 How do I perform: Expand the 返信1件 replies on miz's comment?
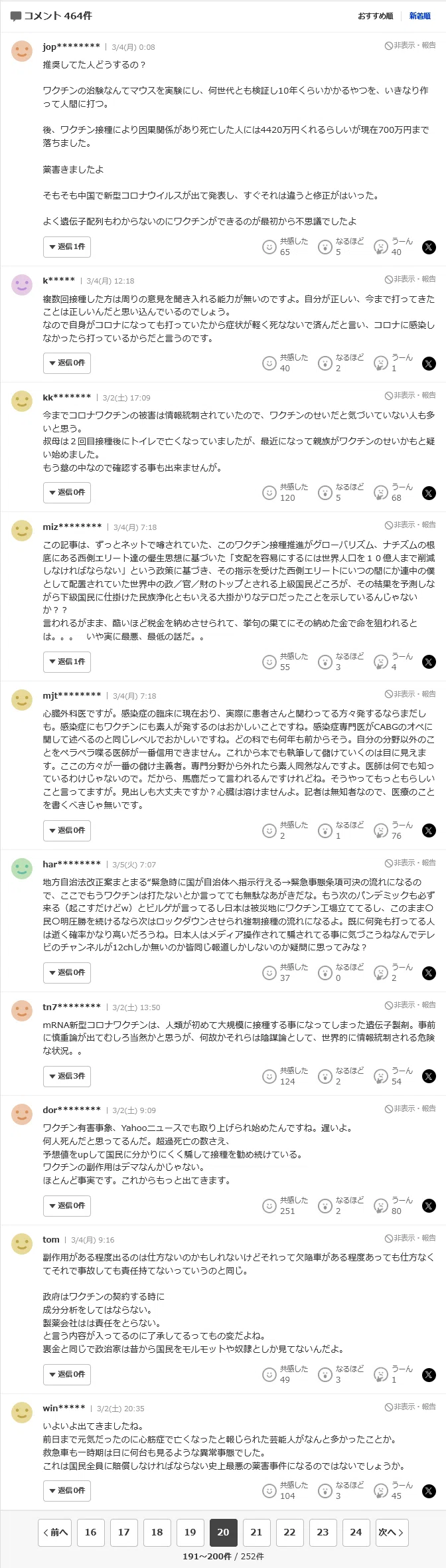pos(67,662)
